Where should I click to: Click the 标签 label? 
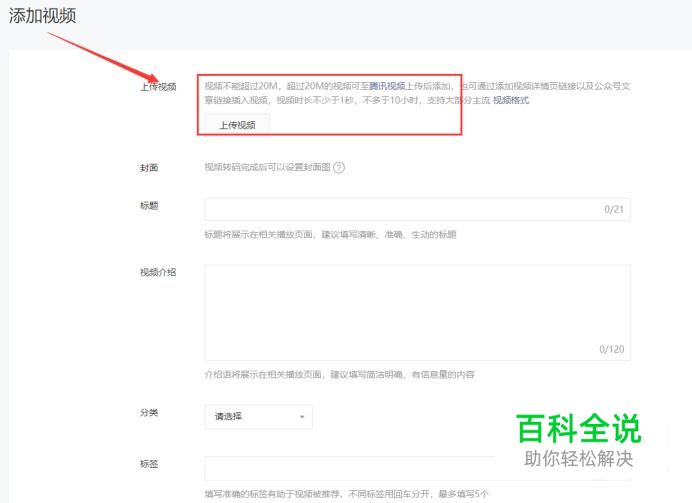pos(149,464)
